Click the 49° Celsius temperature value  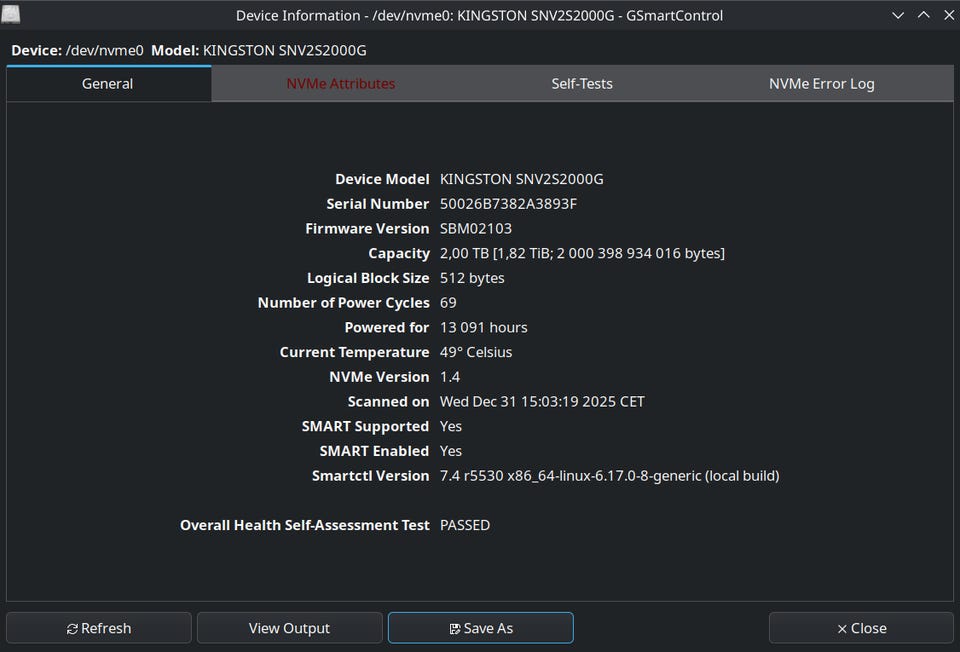(476, 352)
